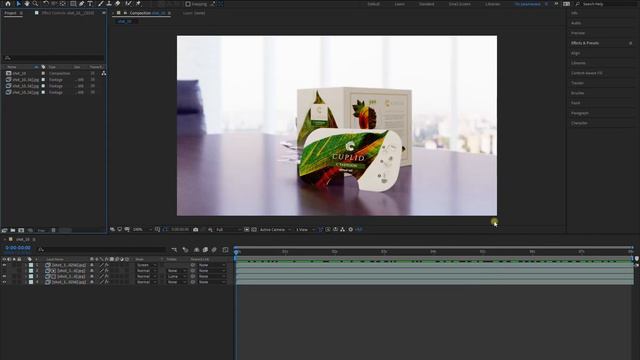
Task: Toggle the Snapping checkbox
Action: tap(188, 4)
